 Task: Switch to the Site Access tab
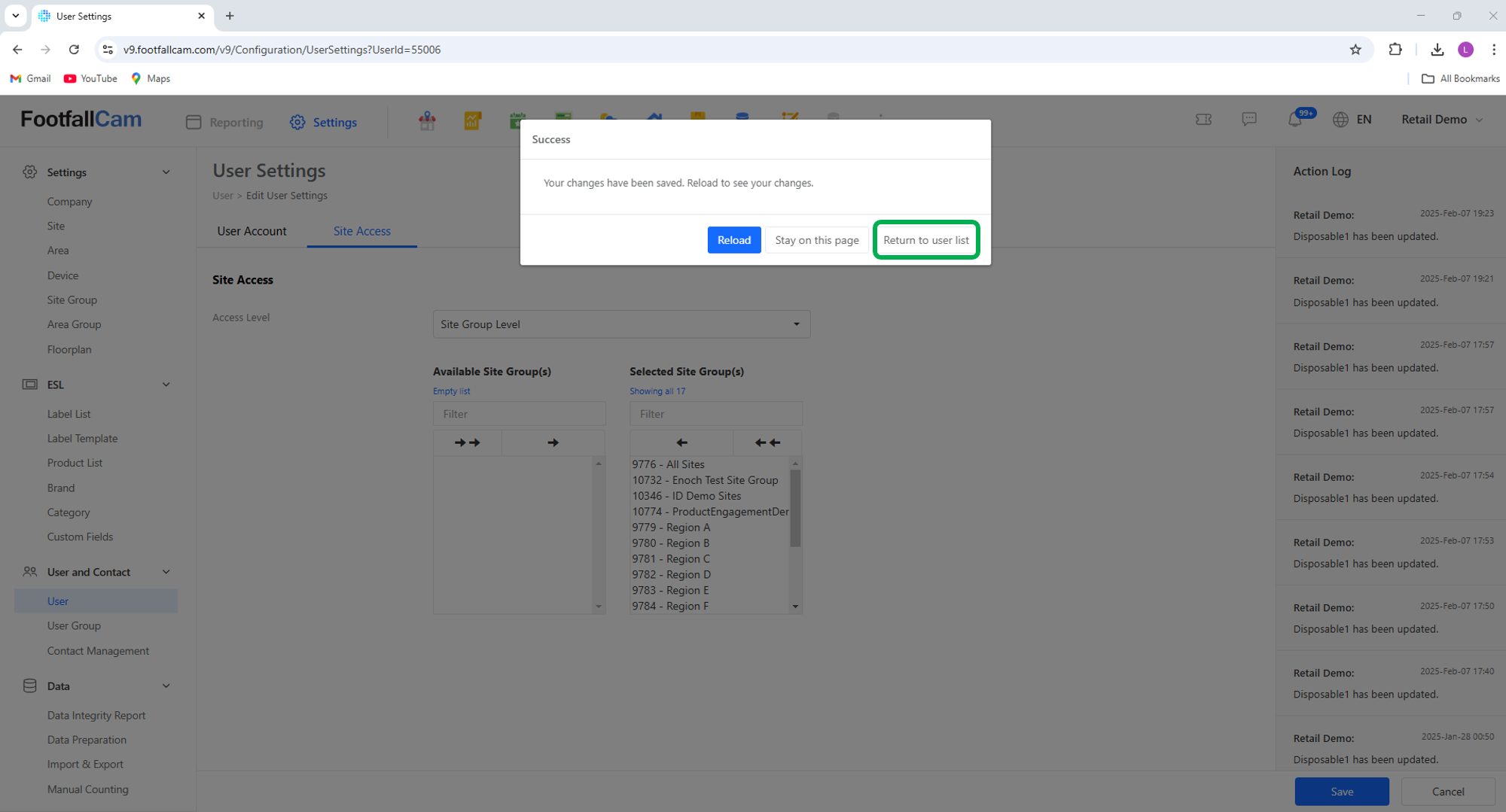coord(361,231)
